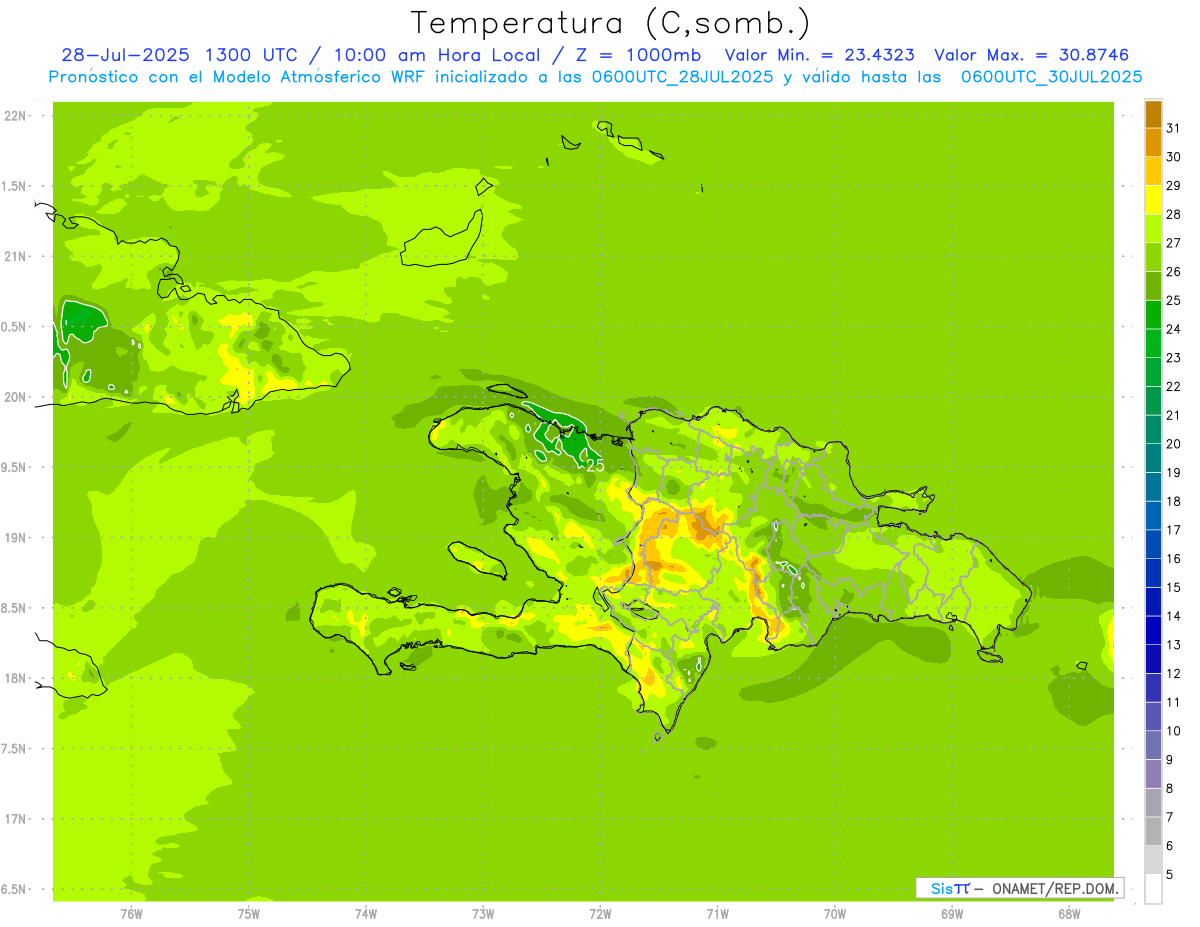Click the '75W' longitude axis label
The height and width of the screenshot is (927, 1200).
249,914
